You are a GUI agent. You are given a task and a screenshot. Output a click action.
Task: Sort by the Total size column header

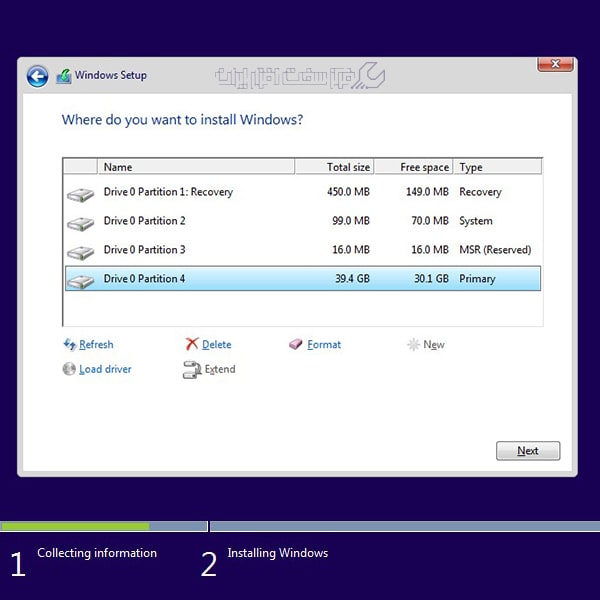point(334,167)
